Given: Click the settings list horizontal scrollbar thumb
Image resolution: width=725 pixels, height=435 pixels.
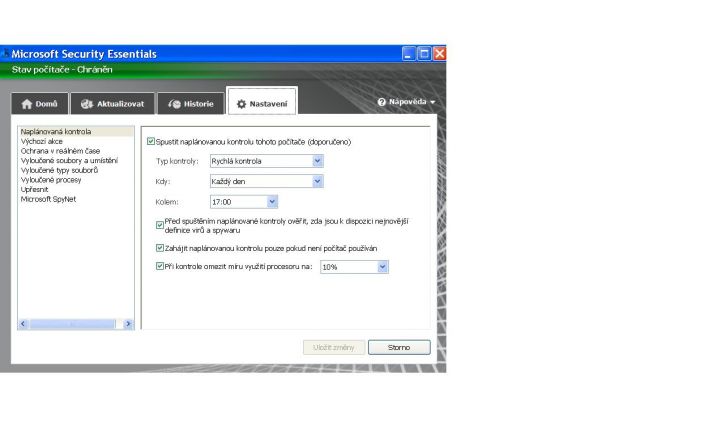Looking at the screenshot, I should [x=72, y=324].
